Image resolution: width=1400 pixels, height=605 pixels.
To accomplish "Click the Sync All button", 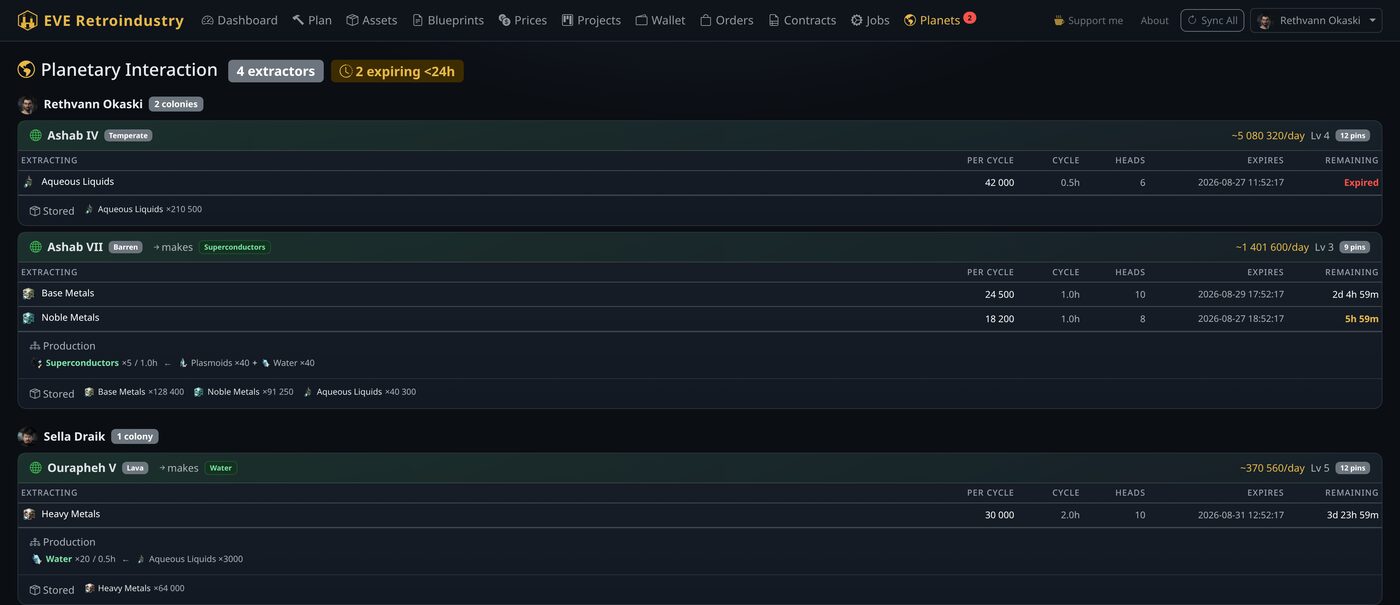I will pos(1212,20).
